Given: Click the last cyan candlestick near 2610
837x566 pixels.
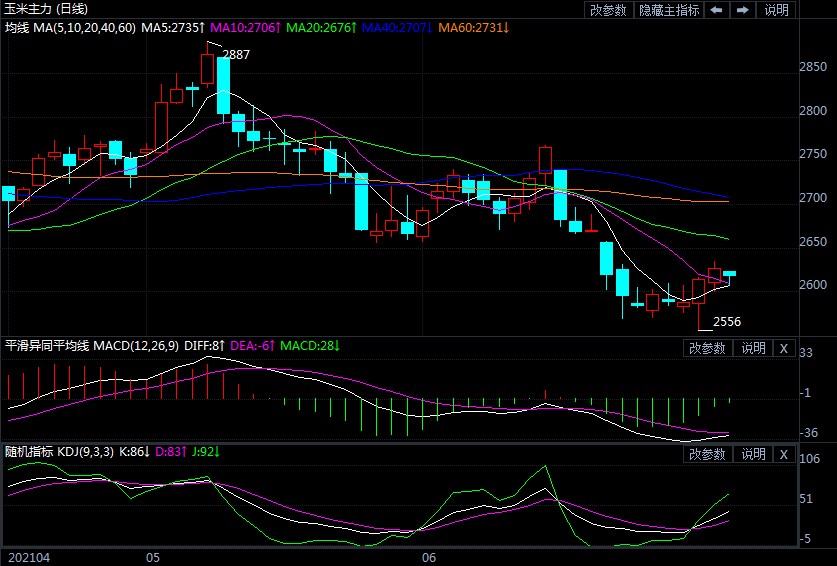Looking at the screenshot, I should click(730, 278).
